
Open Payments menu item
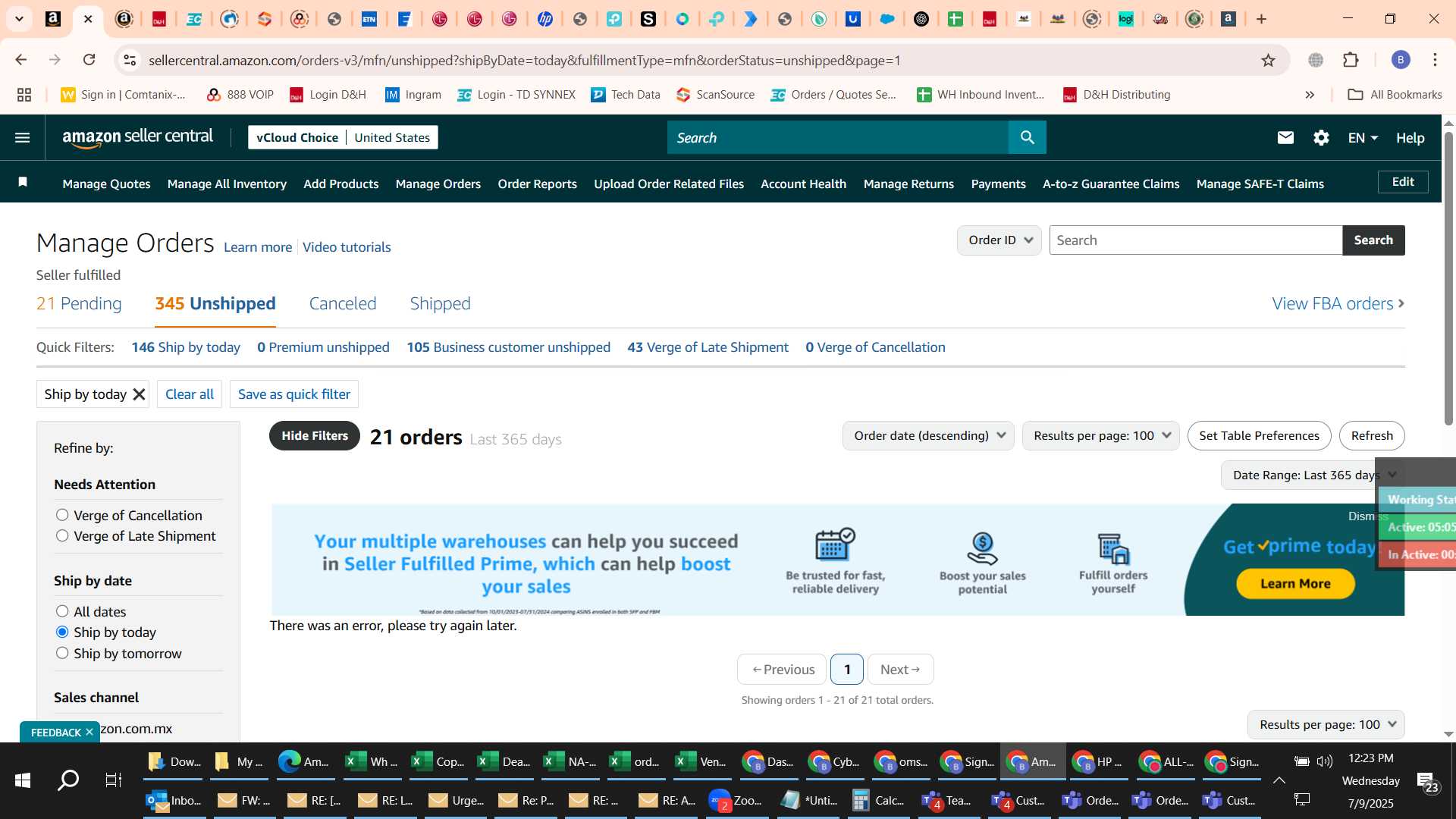coord(998,184)
